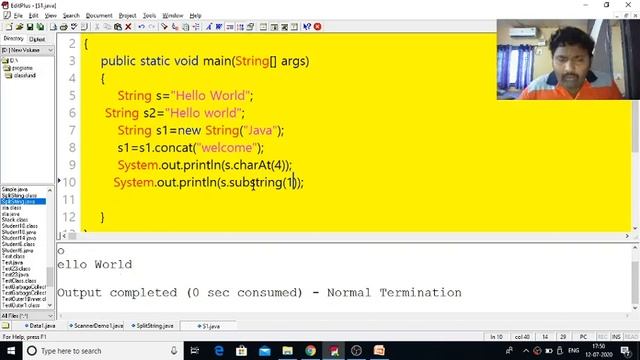Click the Paste toolbar icon
The height and width of the screenshot is (360, 640).
(x=118, y=27)
